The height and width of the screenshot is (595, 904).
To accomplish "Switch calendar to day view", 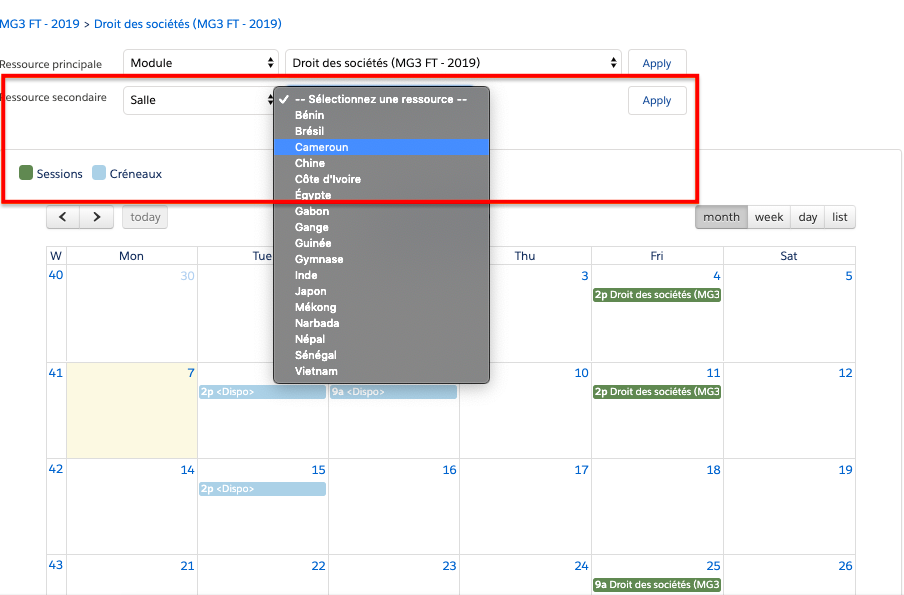I will (807, 217).
